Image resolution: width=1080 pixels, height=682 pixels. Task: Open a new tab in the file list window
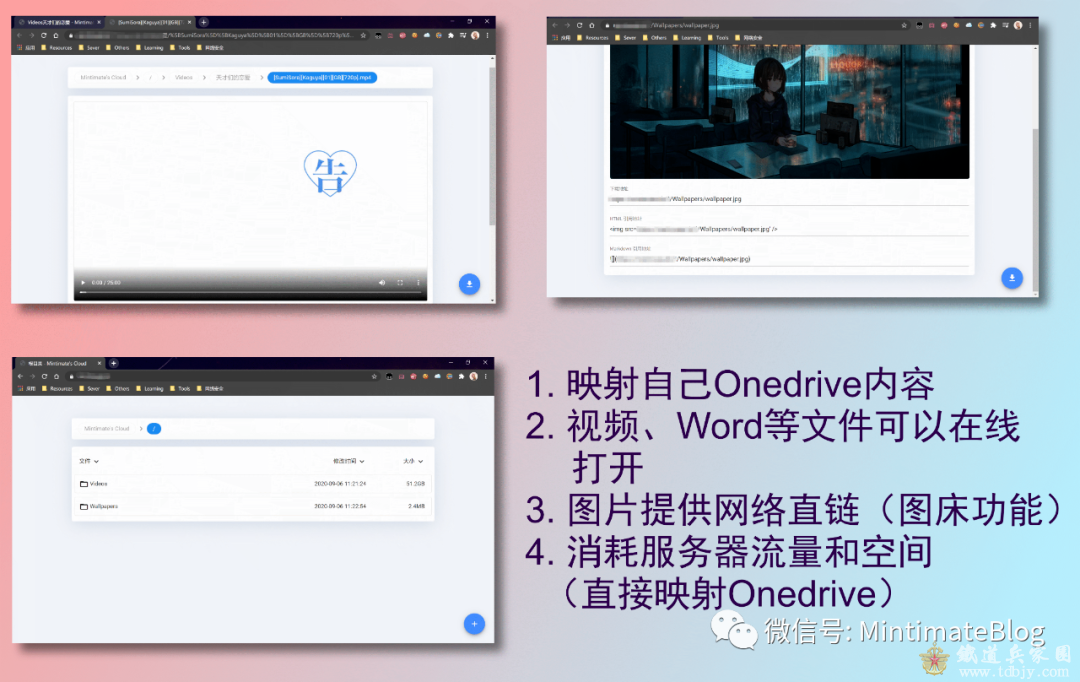pyautogui.click(x=114, y=363)
